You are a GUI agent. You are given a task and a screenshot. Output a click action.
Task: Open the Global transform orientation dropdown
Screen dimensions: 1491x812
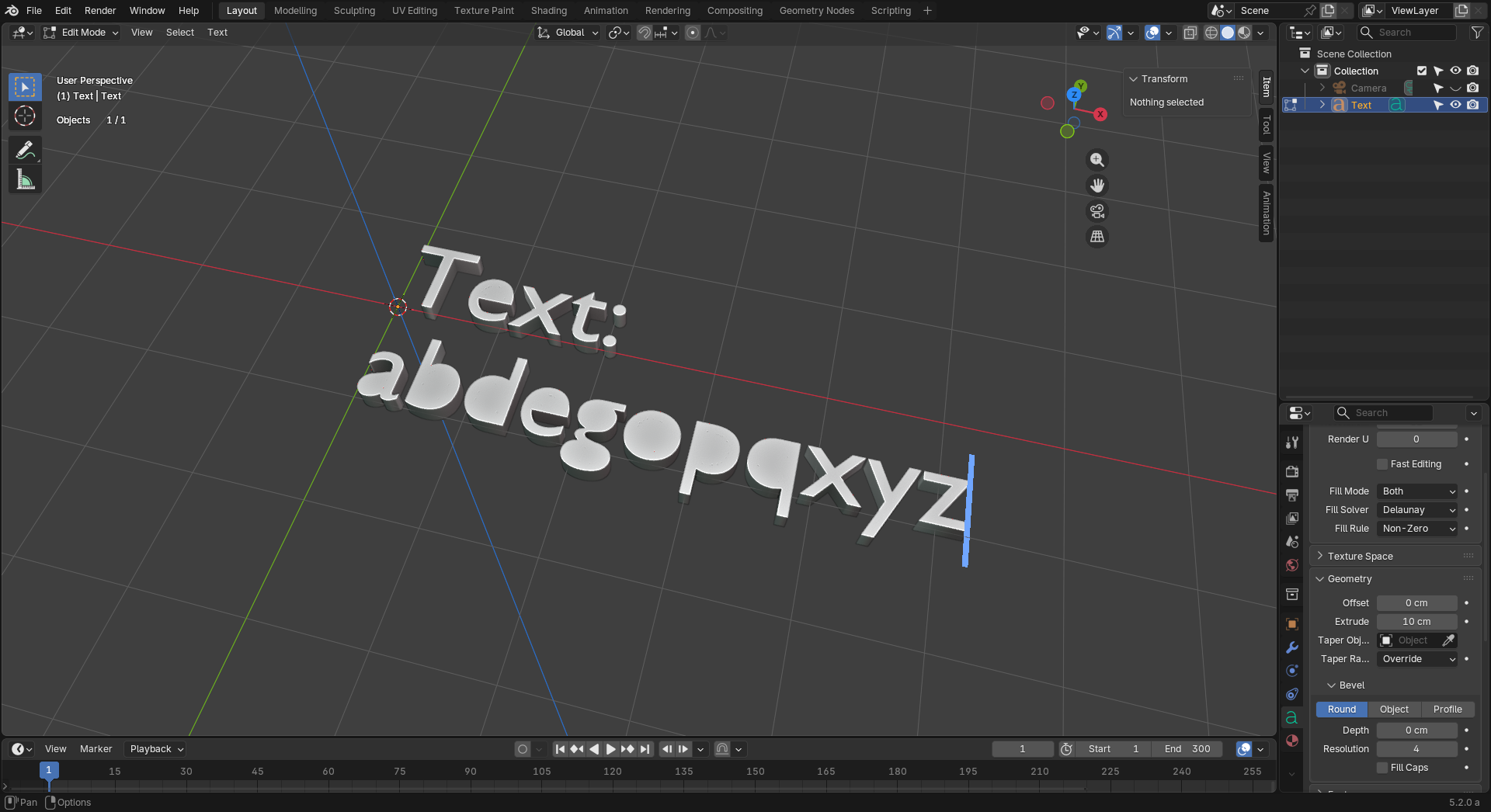pos(568,33)
